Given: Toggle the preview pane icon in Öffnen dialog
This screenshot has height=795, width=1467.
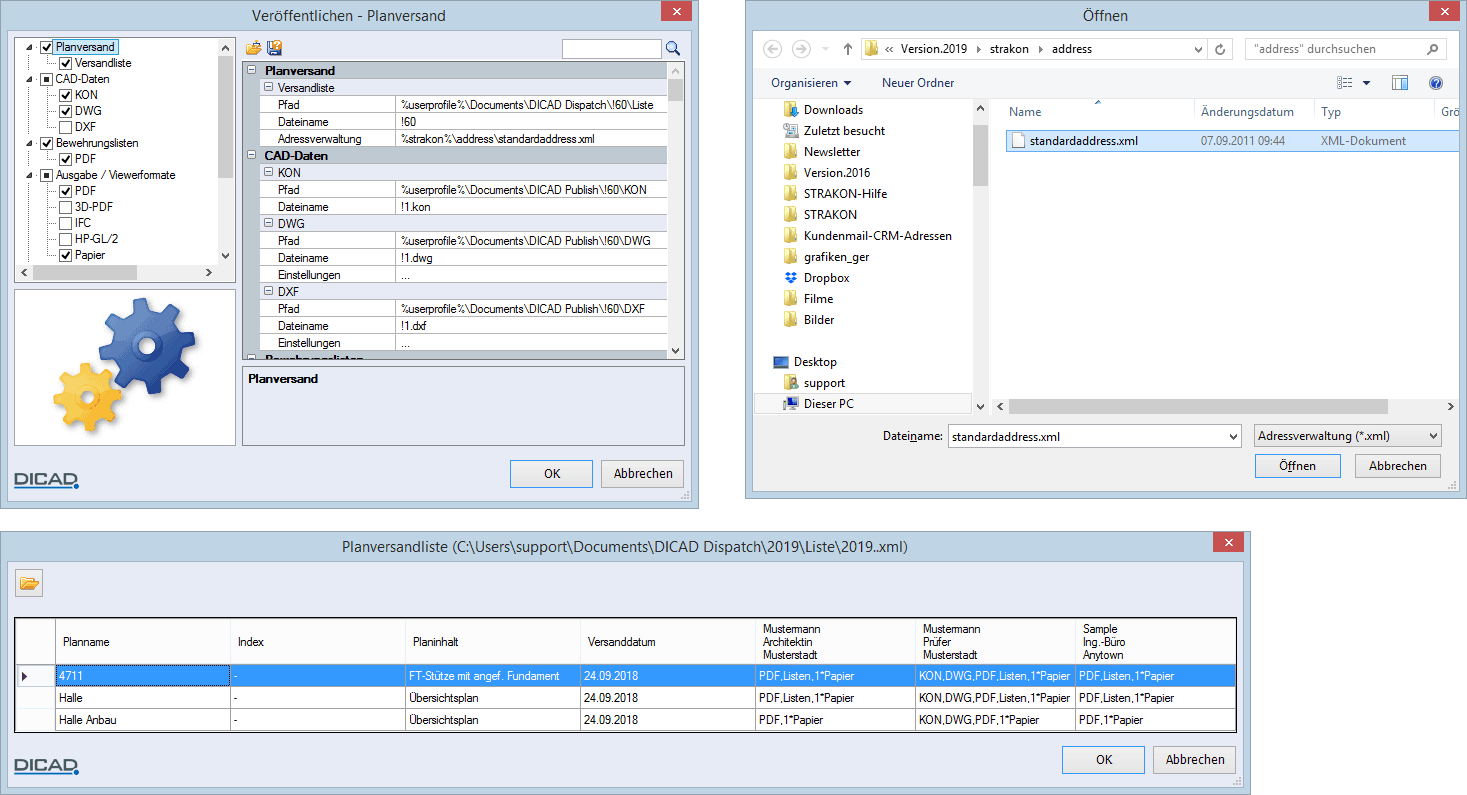Looking at the screenshot, I should click(1400, 83).
